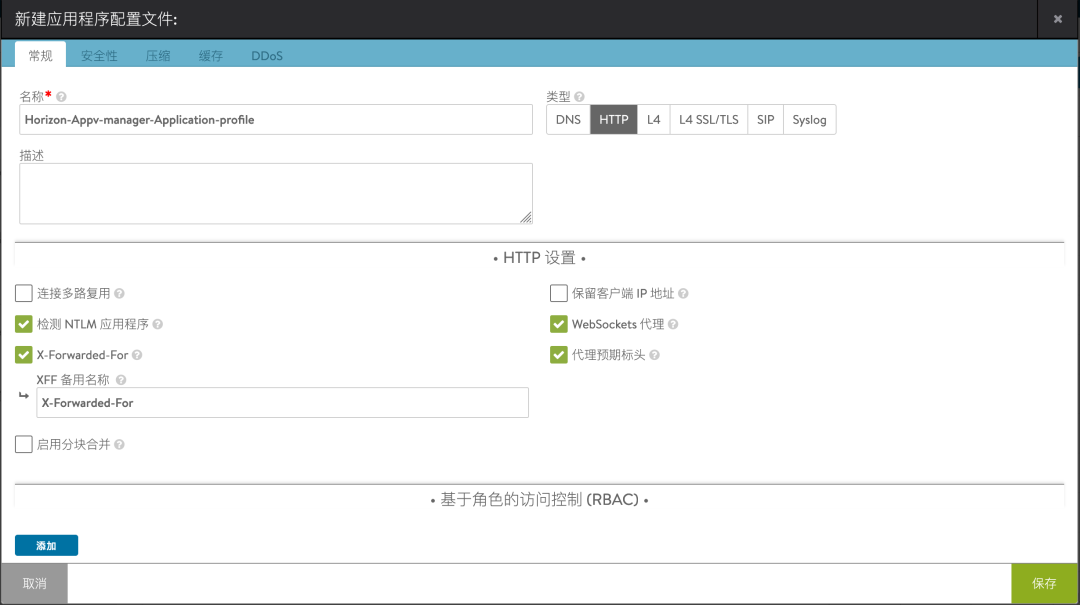
Task: Click the 描述 textarea resize handle
Action: click(x=526, y=218)
